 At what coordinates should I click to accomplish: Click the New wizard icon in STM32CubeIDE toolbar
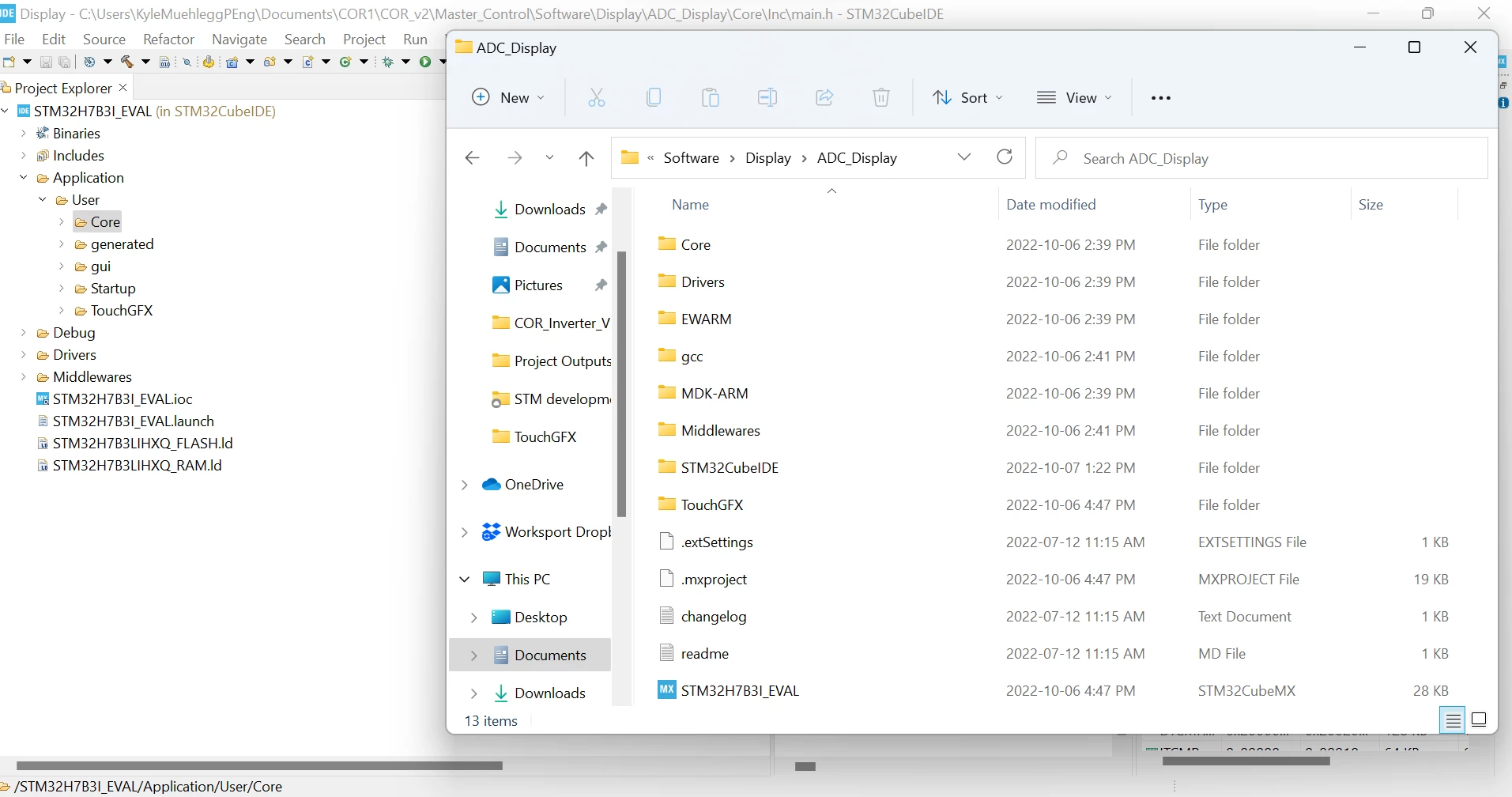(9, 62)
